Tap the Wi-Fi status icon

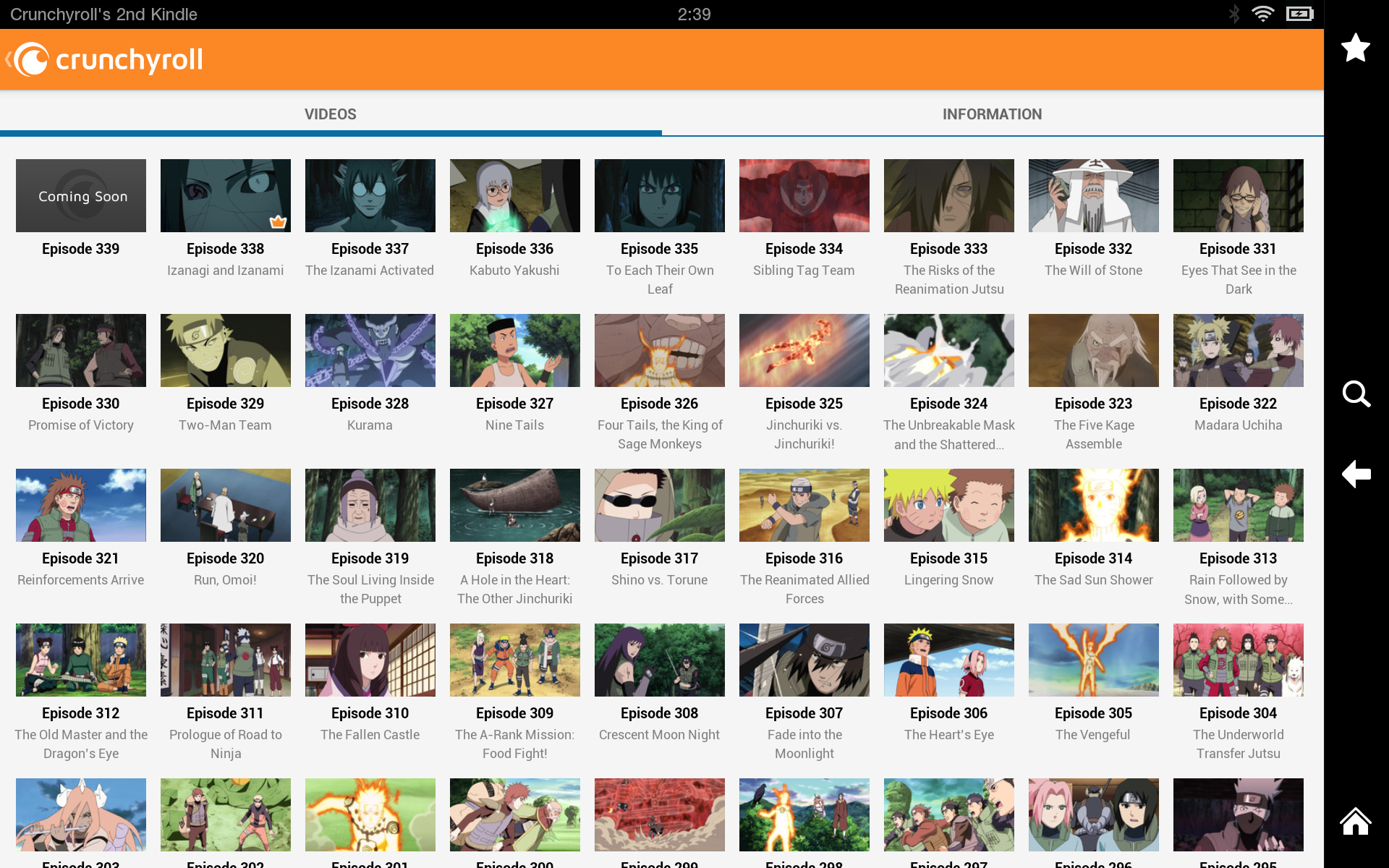[1262, 14]
